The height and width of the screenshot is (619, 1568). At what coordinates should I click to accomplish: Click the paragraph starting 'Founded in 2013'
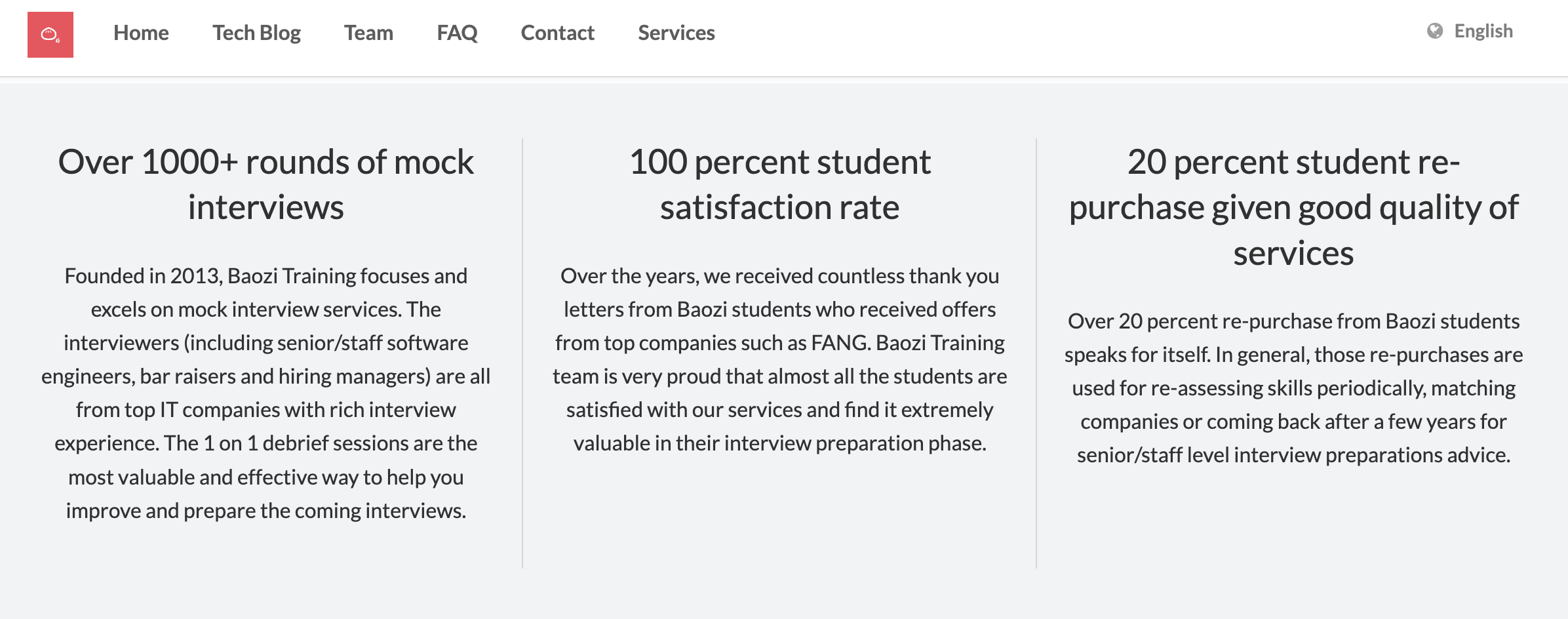click(x=266, y=393)
